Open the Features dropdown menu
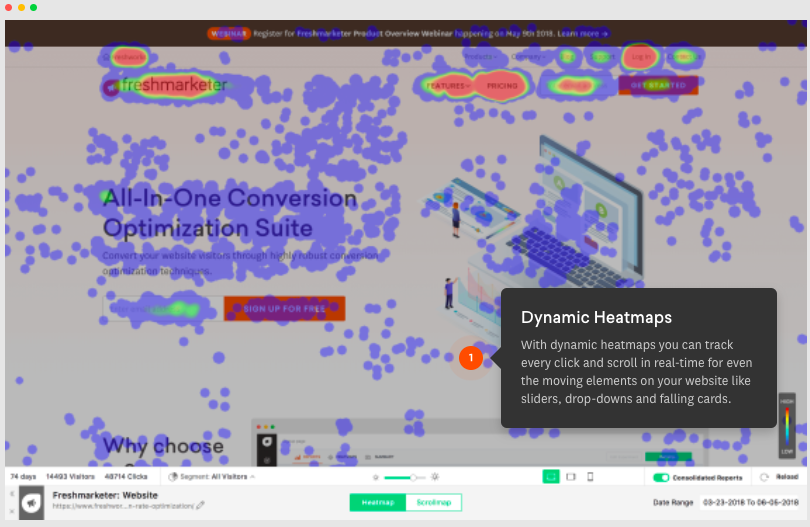Viewport: 810px width, 527px height. (448, 86)
